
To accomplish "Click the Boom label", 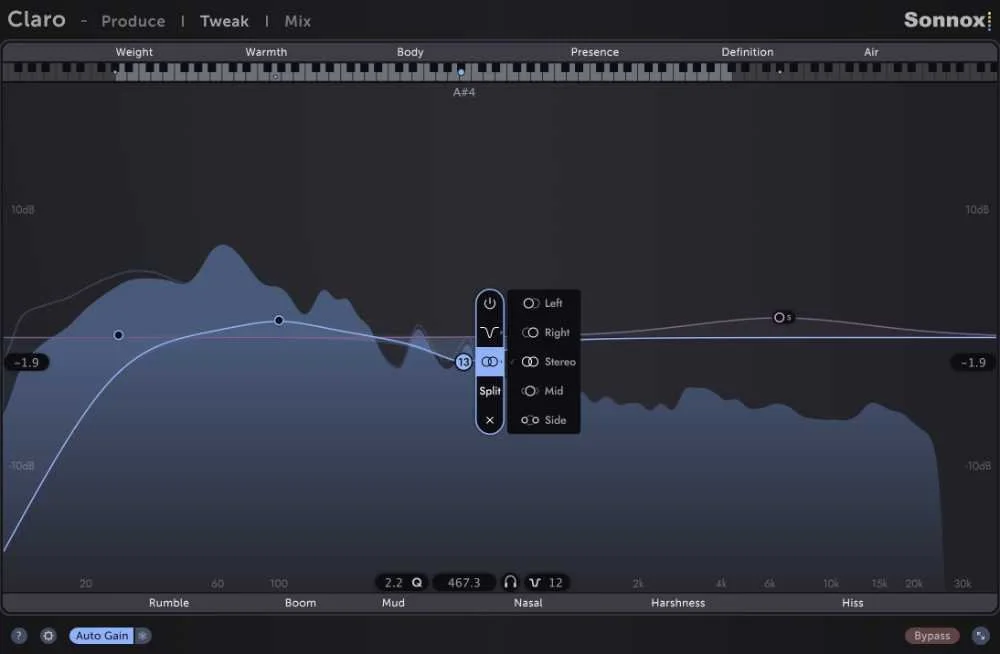I will (300, 603).
